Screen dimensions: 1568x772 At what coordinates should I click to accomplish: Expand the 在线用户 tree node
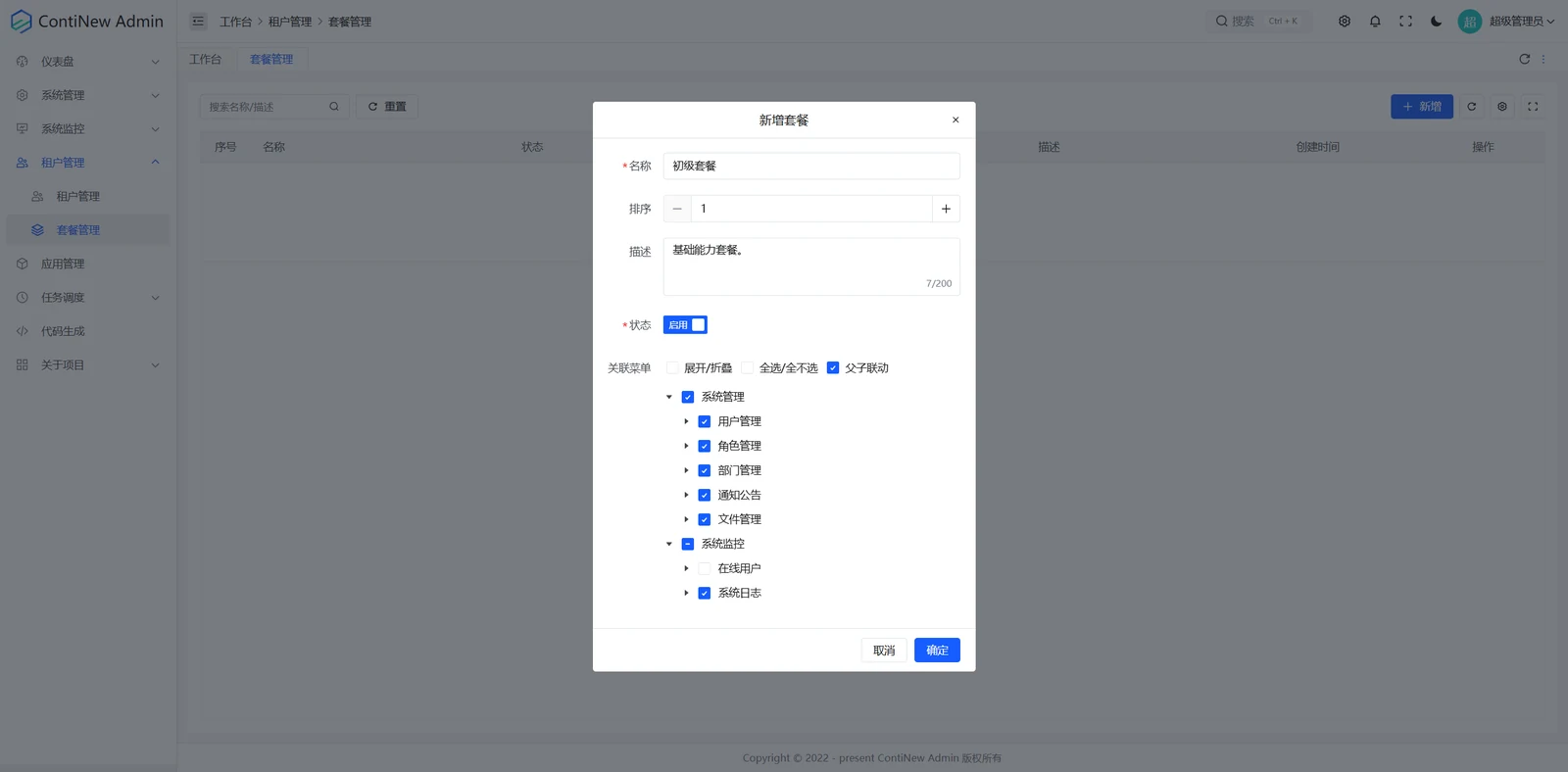686,568
